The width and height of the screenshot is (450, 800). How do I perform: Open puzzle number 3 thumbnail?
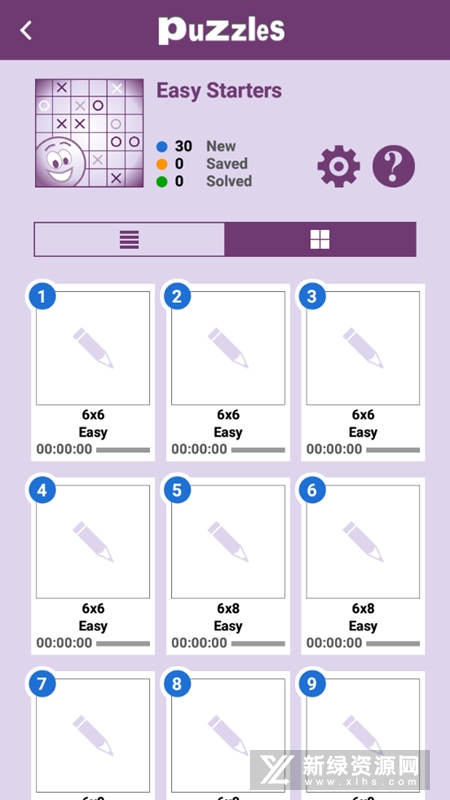pos(363,348)
